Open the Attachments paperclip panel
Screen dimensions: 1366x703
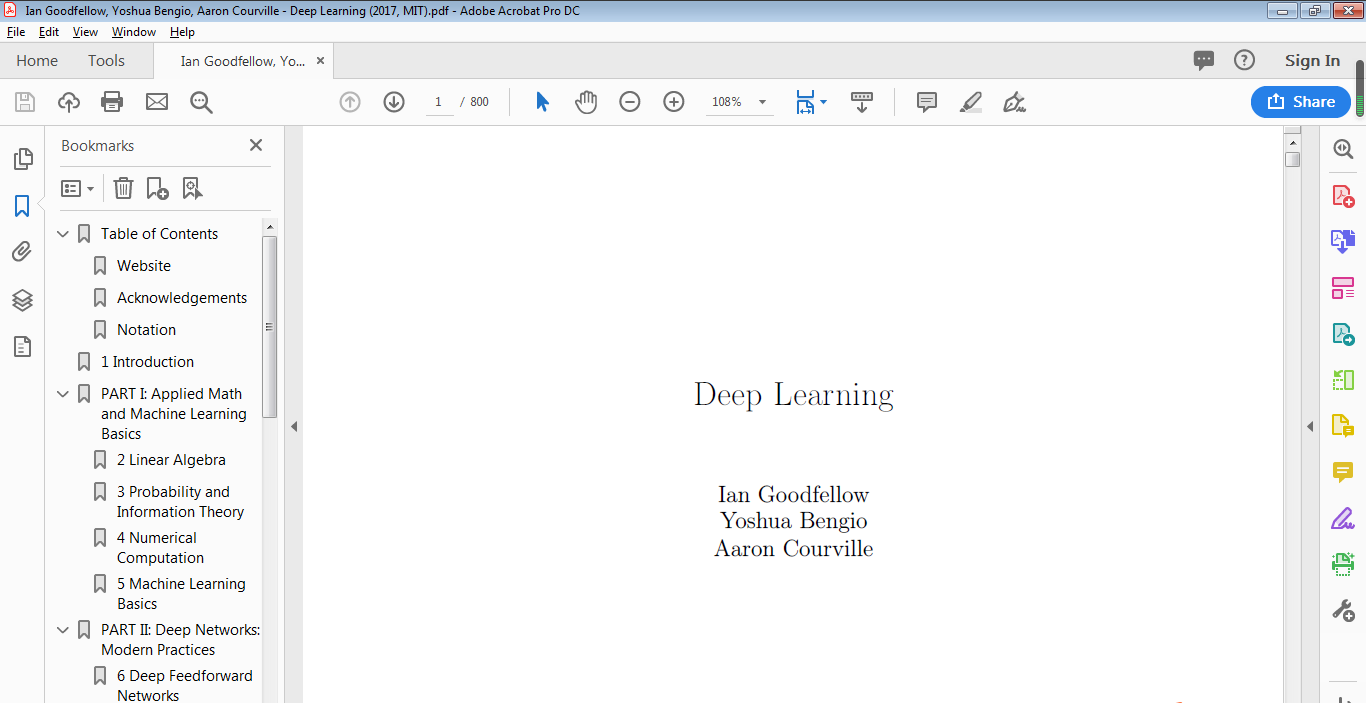point(22,252)
